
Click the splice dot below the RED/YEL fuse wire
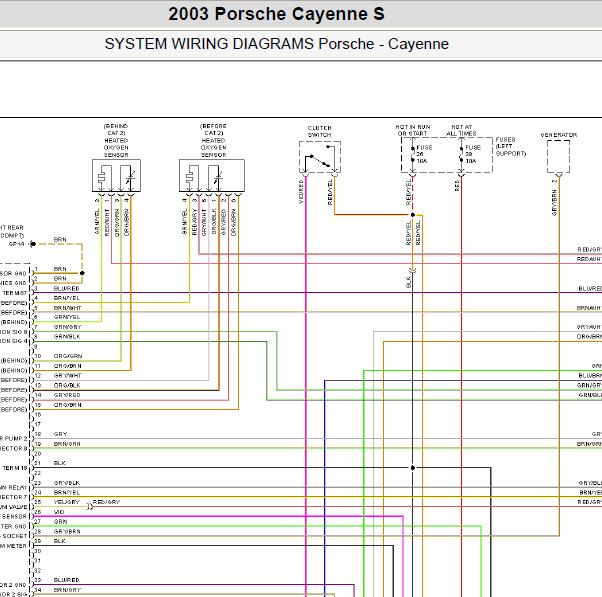coord(413,215)
